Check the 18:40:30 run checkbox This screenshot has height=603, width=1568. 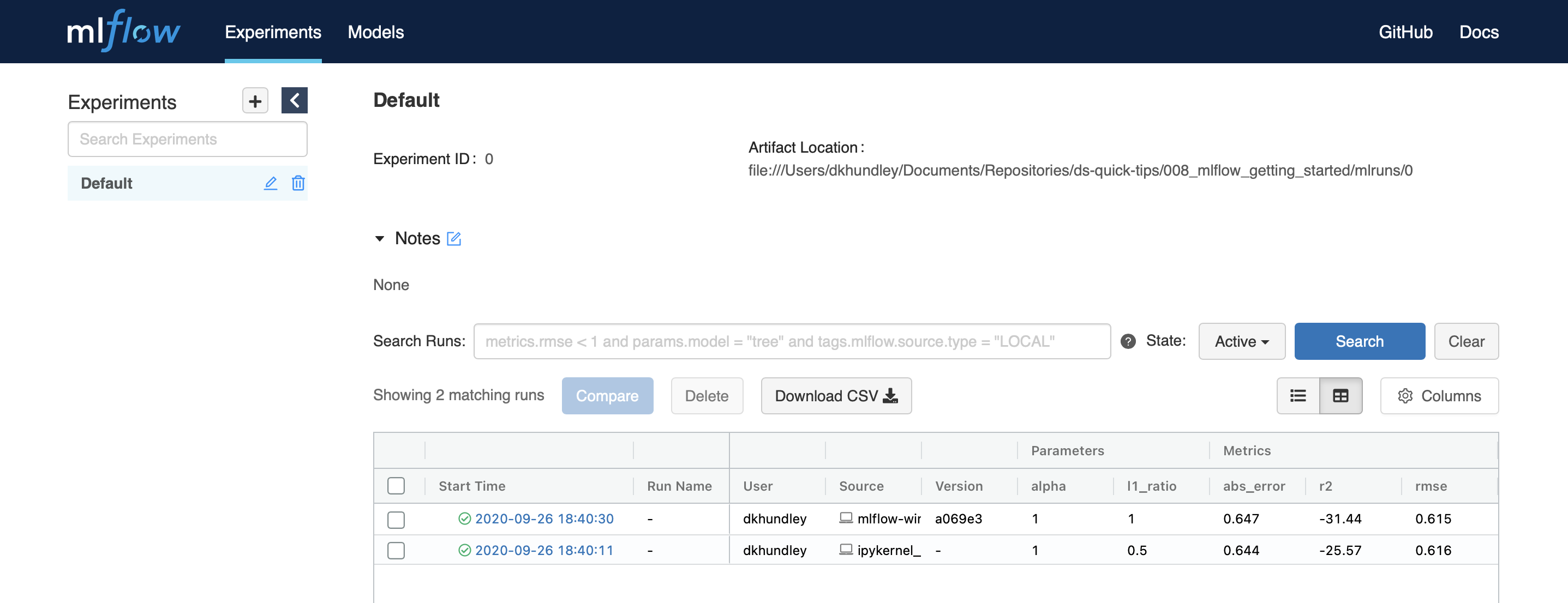tap(396, 519)
